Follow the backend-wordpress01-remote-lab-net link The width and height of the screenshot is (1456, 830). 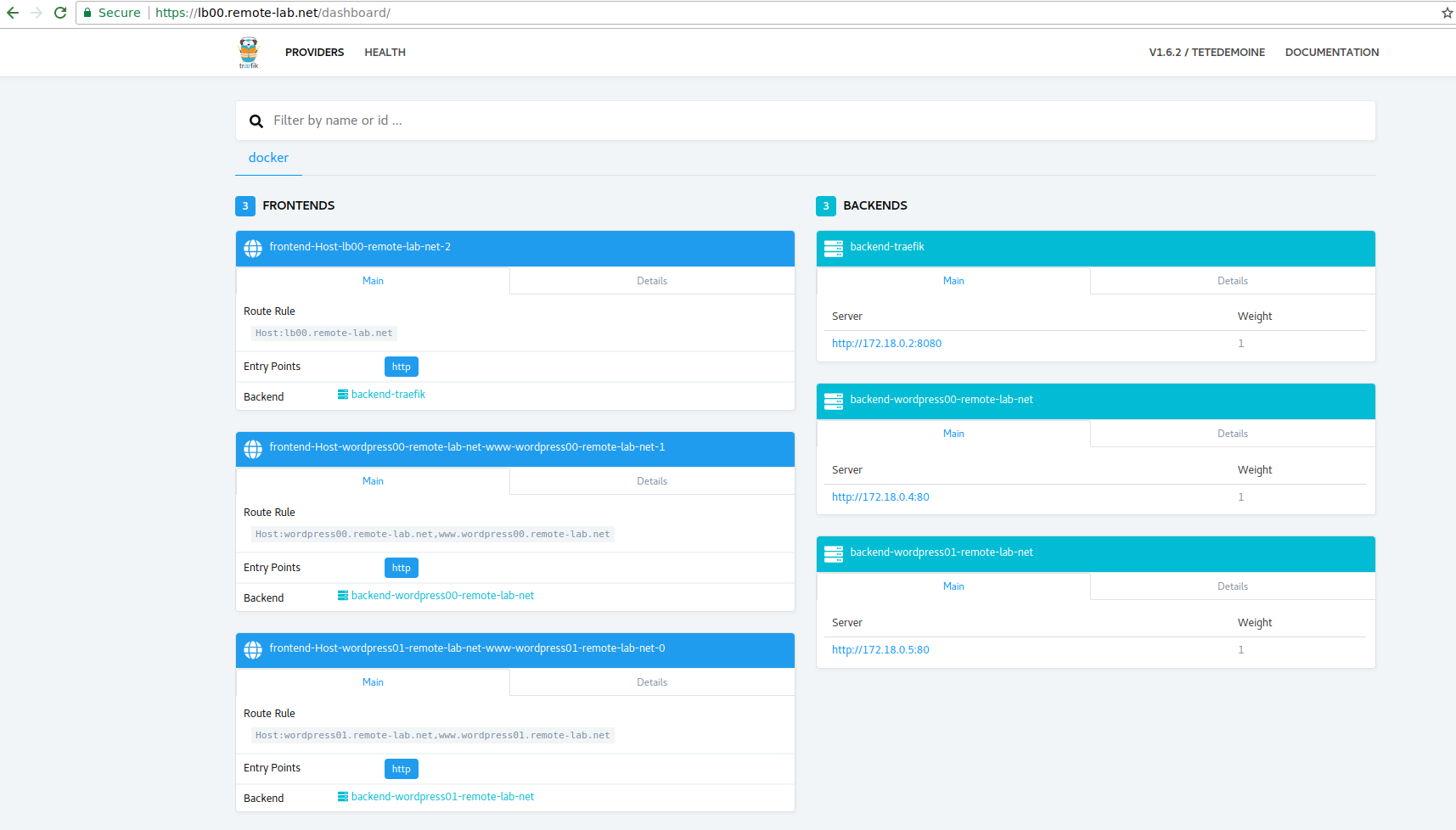click(x=442, y=797)
